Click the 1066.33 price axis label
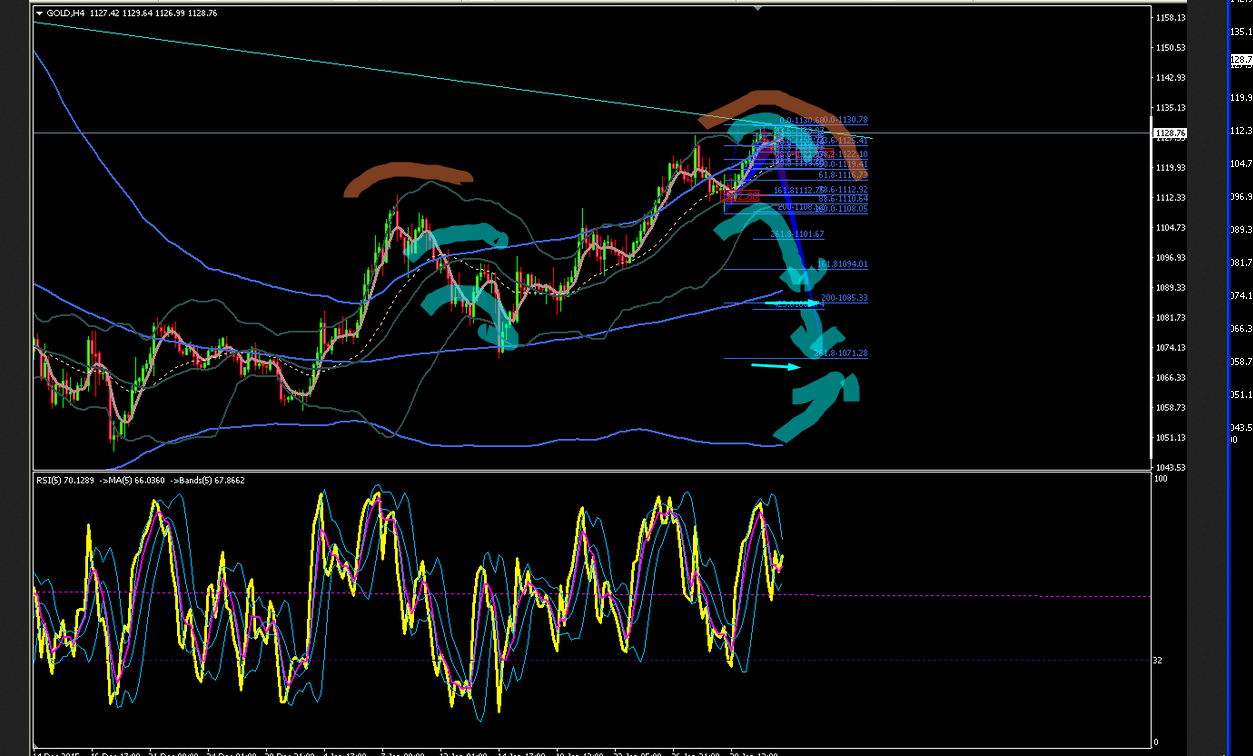 point(1170,378)
